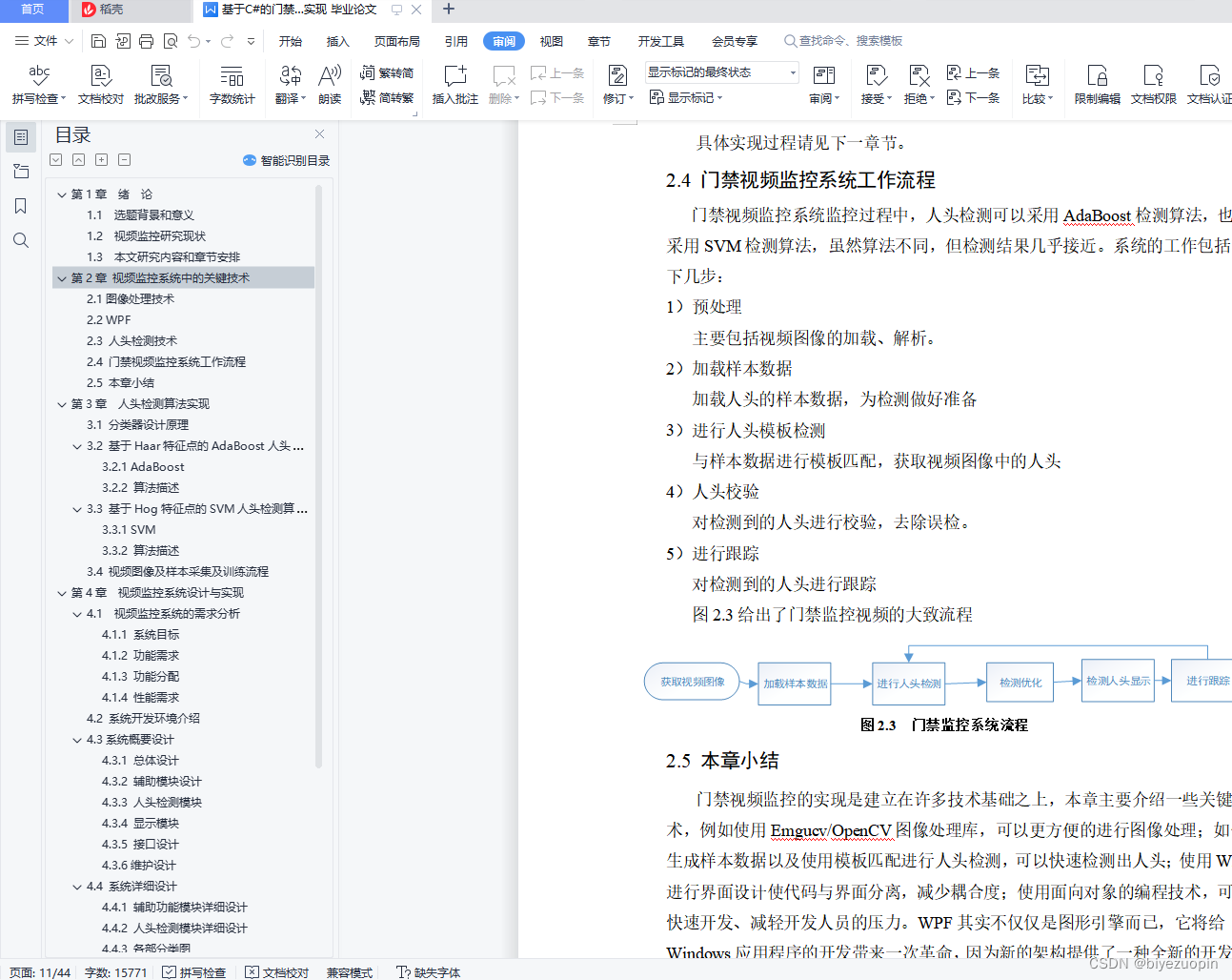Image resolution: width=1232 pixels, height=980 pixels.
Task: Click the 字数: 15771 word count
Action: coord(116,972)
